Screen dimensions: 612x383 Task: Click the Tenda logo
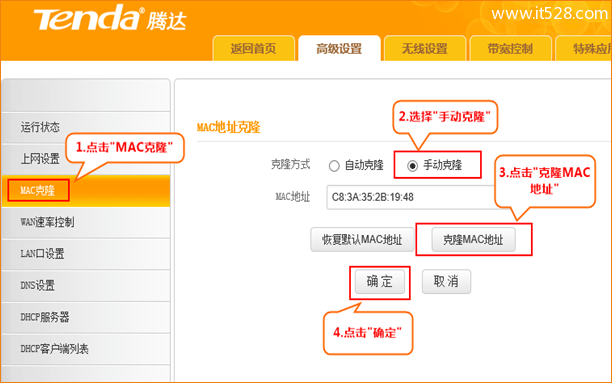[x=109, y=18]
